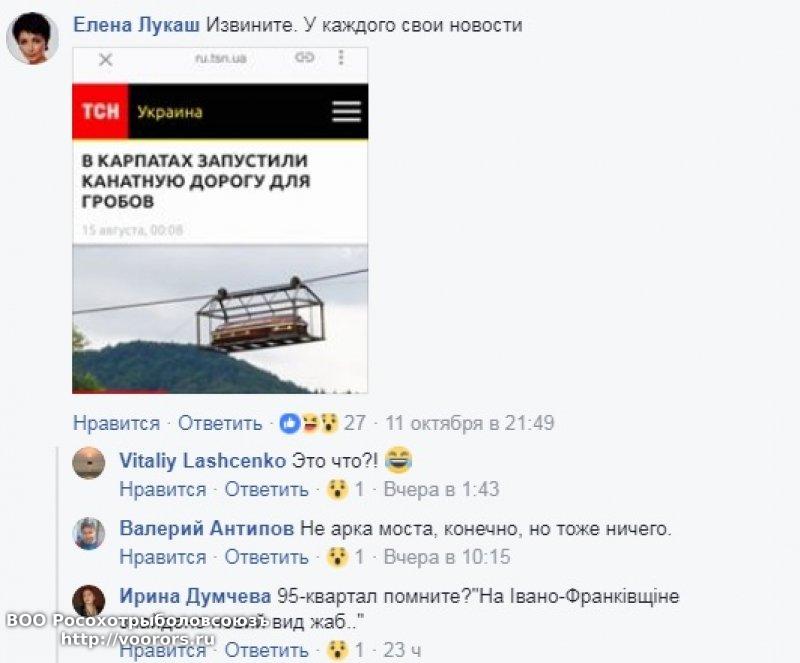Click the reaction emojis next to 27
800x663 pixels.
point(309,423)
